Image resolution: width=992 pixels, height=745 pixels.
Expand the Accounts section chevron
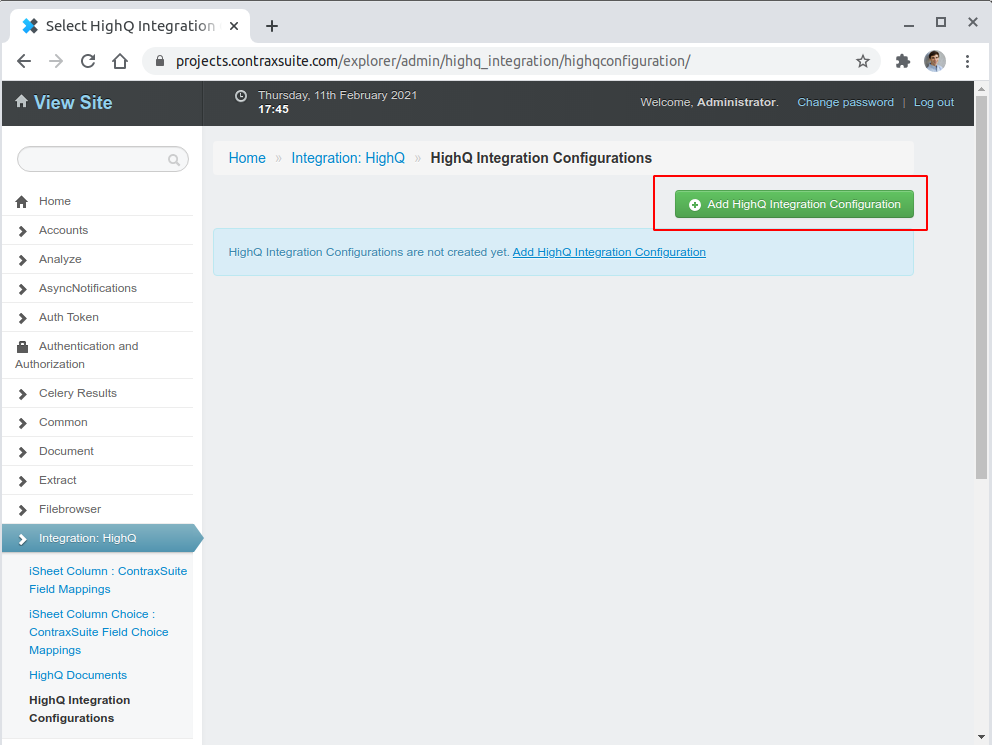point(23,231)
